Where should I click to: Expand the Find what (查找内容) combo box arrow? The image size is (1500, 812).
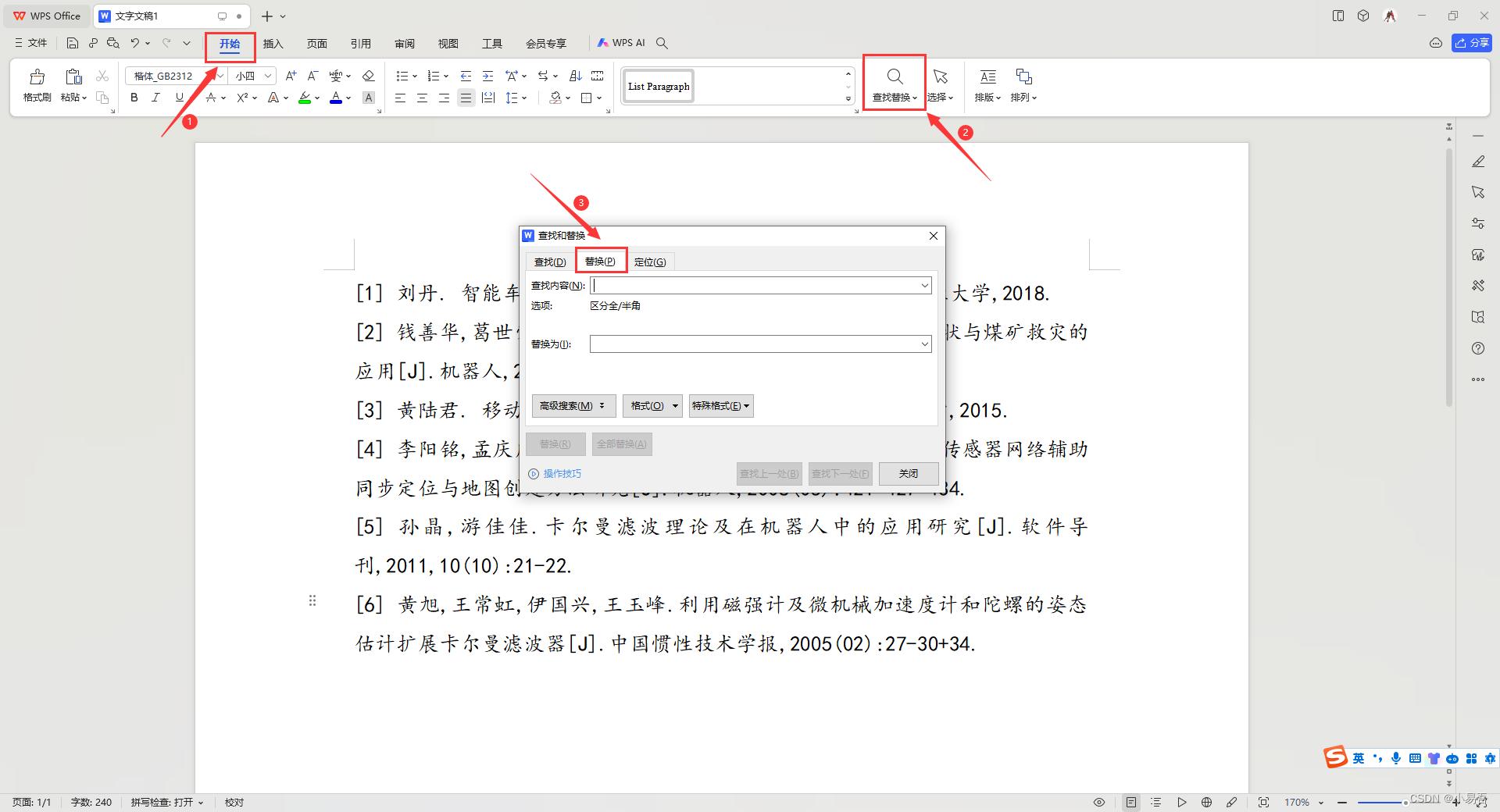[924, 286]
